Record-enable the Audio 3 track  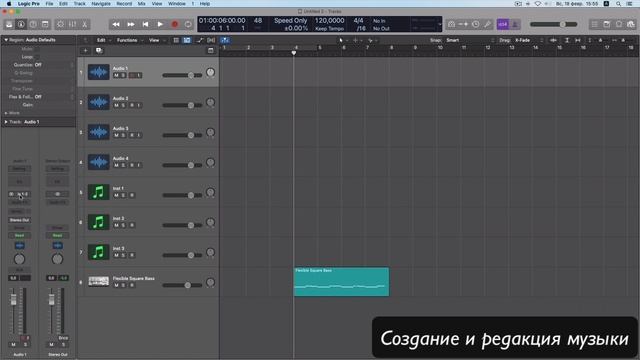131,135
